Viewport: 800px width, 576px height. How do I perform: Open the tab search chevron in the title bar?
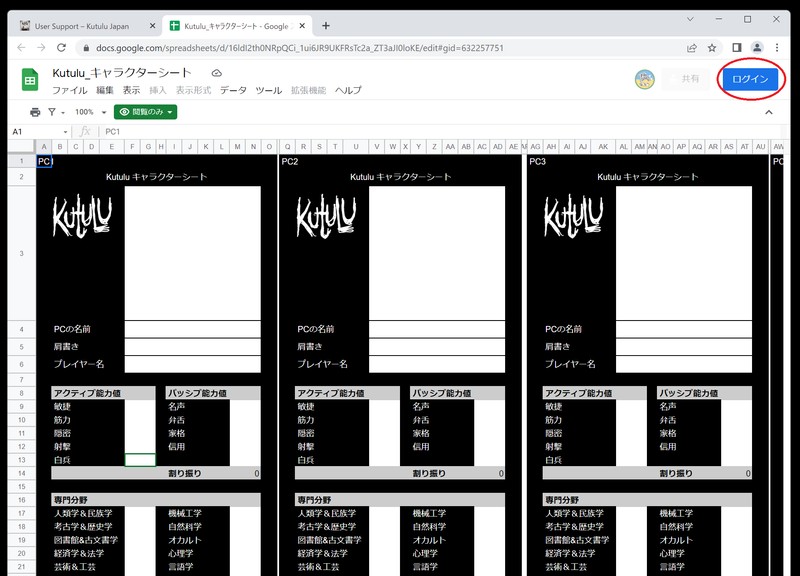coord(690,19)
